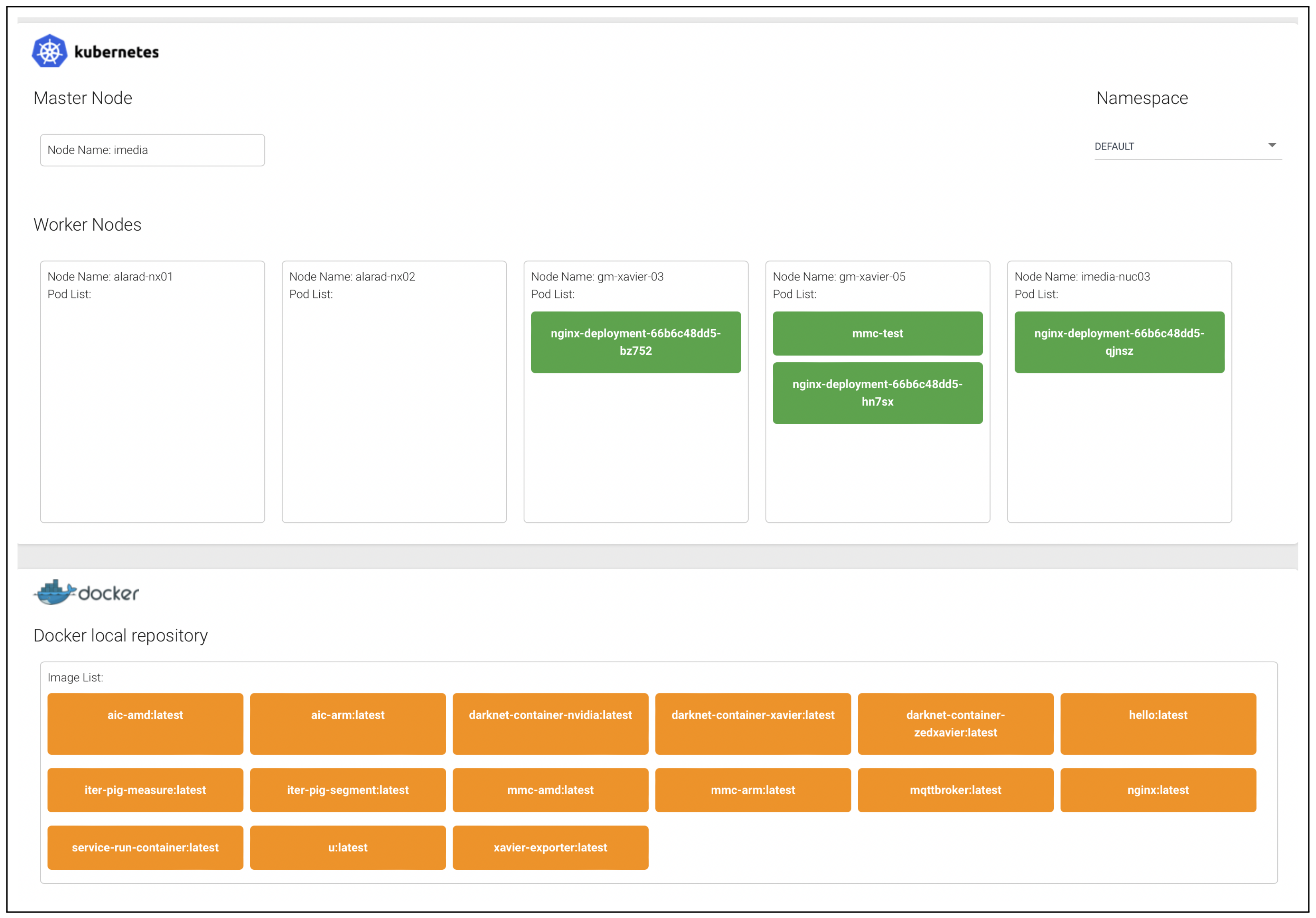Image resolution: width=1316 pixels, height=918 pixels.
Task: Select pod nginx-deployment bz752
Action: pos(635,342)
